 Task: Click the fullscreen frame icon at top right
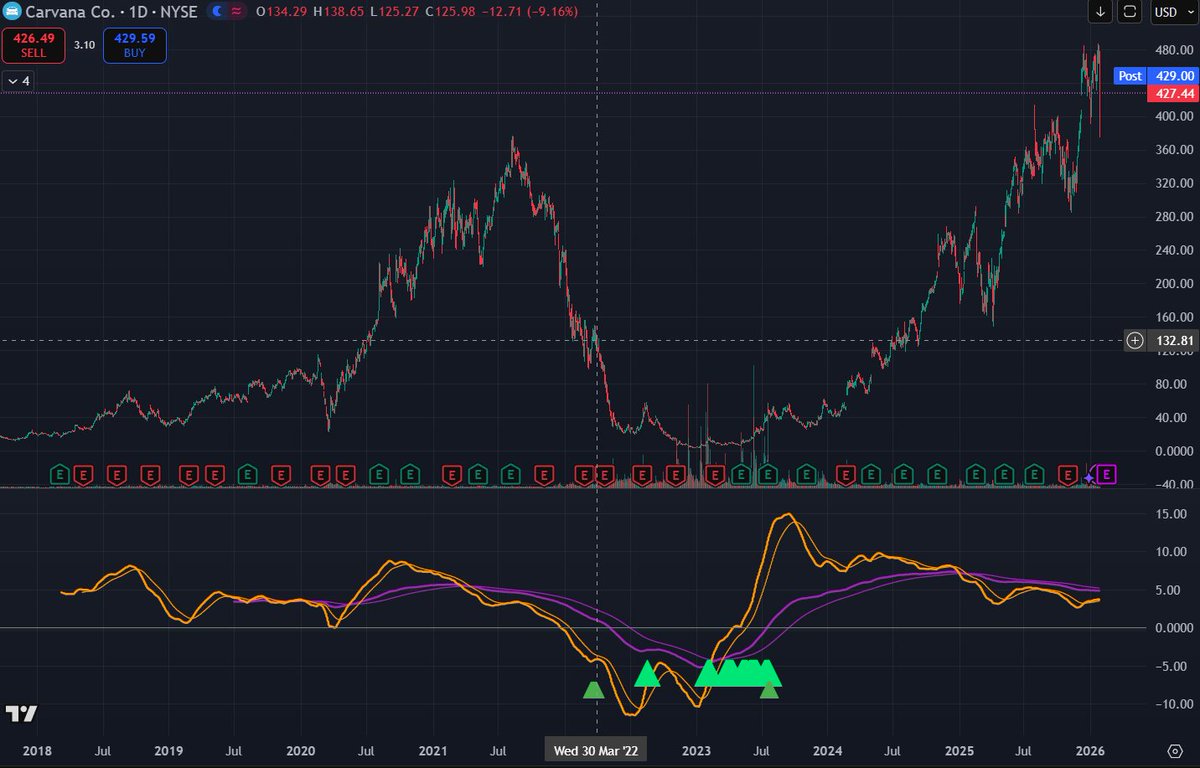(x=1130, y=12)
